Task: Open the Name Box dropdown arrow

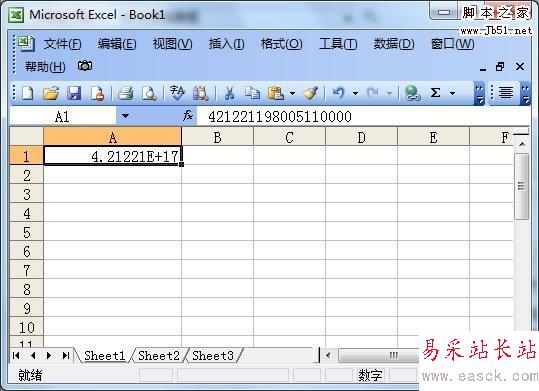Action: tap(125, 116)
